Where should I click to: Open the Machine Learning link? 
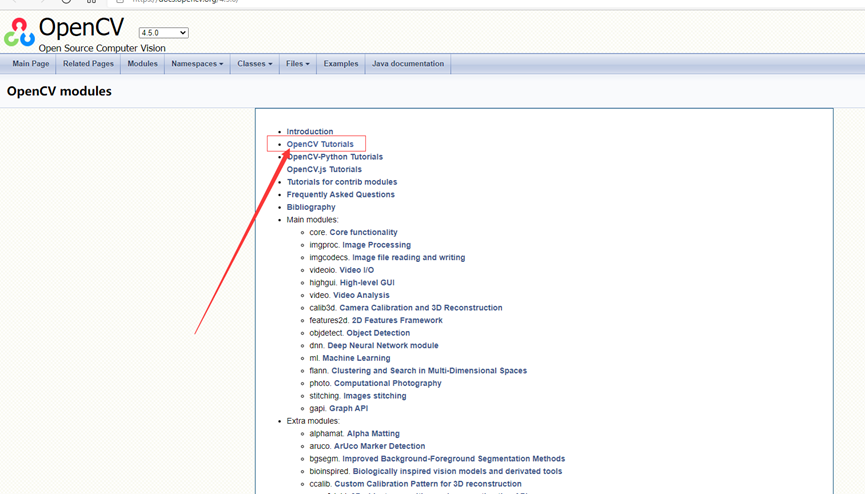pos(356,358)
